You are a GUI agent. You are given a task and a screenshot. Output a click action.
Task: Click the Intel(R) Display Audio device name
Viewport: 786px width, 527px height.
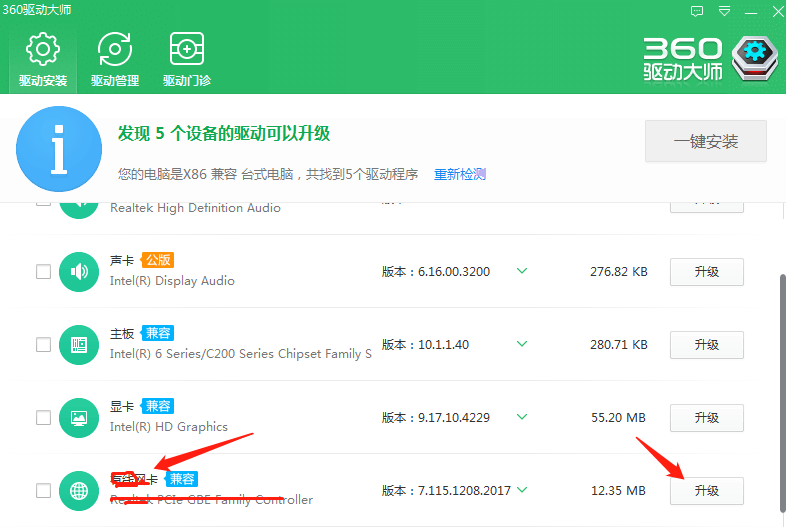tap(172, 281)
